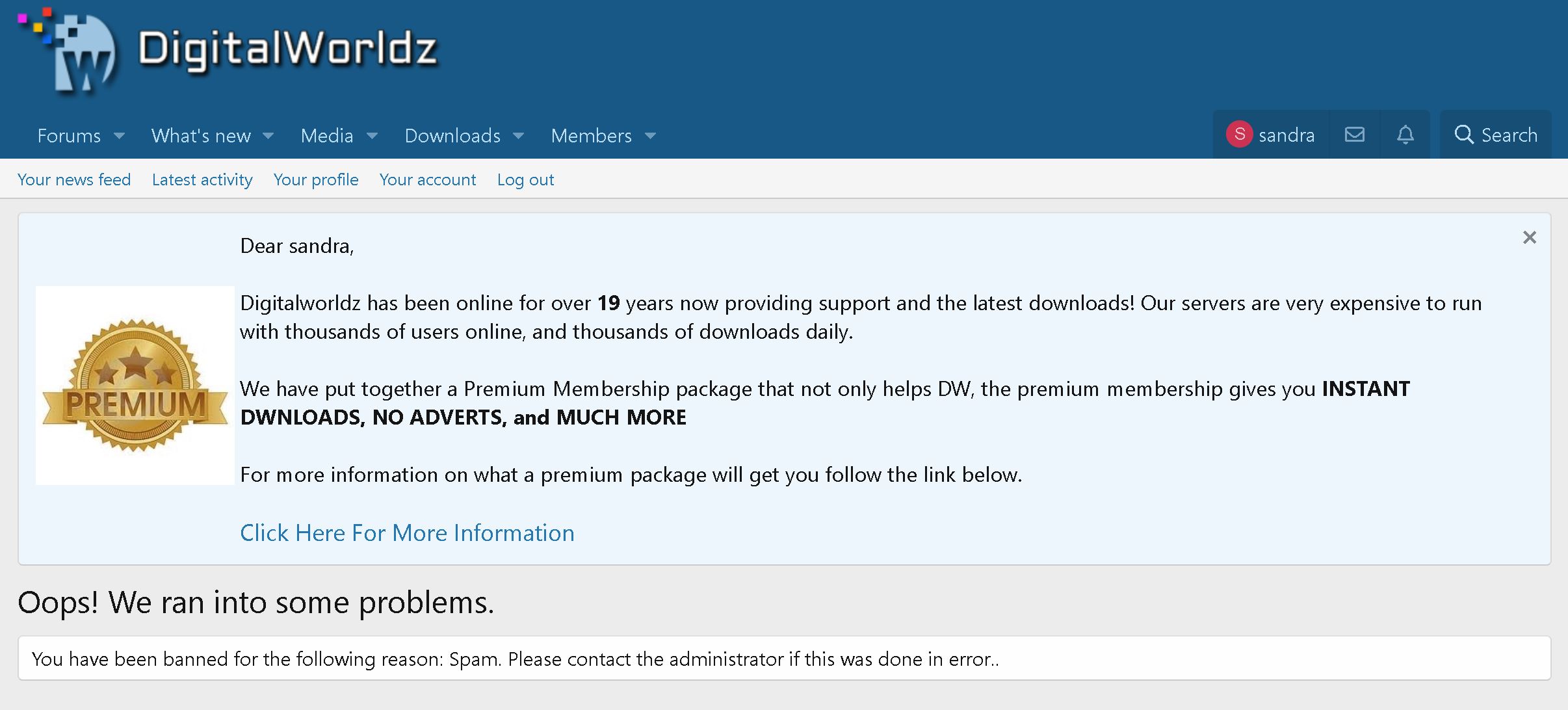Open the inbox envelope icon
The width and height of the screenshot is (1568, 710).
coord(1355,135)
